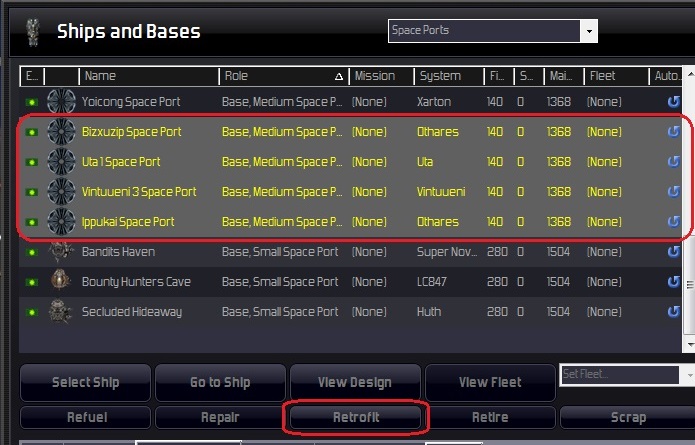Sort list by Mai... maintenance column header
The image size is (695, 445).
pyautogui.click(x=564, y=76)
